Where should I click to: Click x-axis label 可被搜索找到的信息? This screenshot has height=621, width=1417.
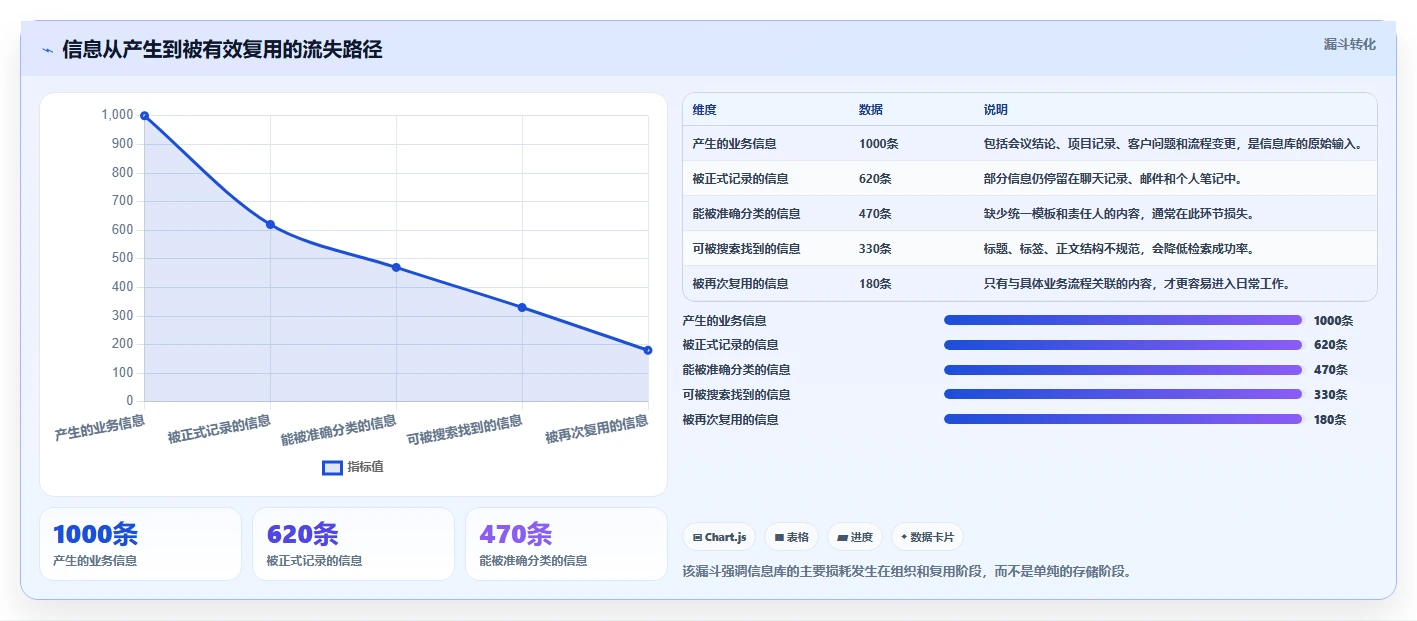click(465, 430)
